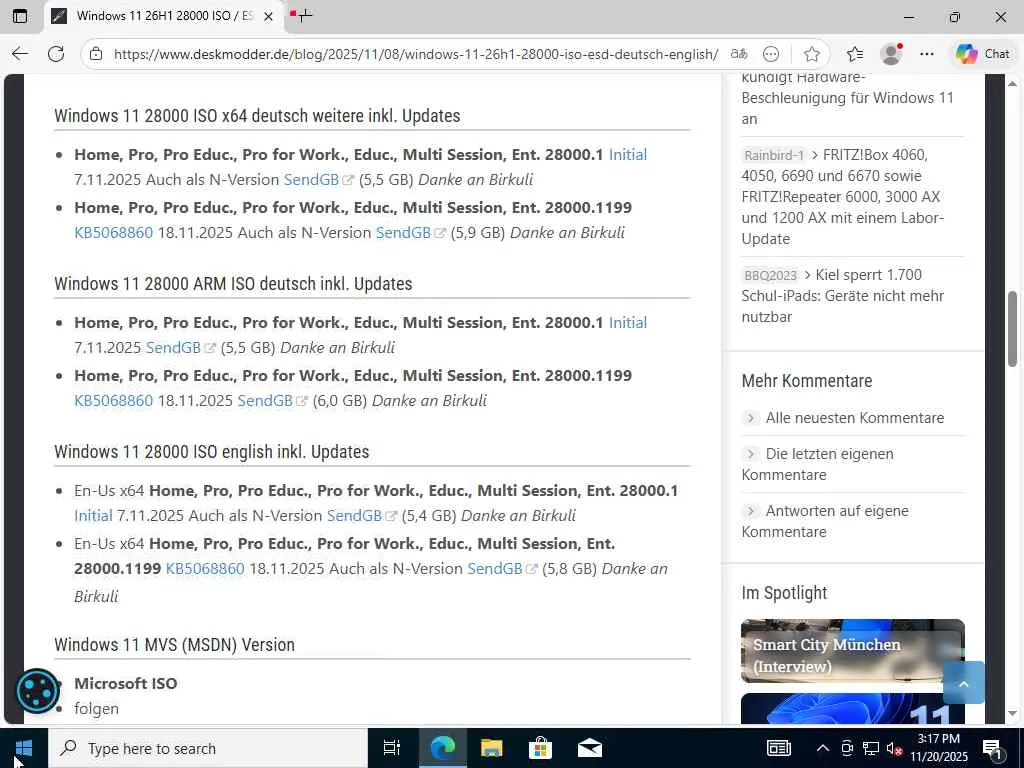
Task: Open Die letzten eigenen Kommentare link
Action: click(817, 464)
